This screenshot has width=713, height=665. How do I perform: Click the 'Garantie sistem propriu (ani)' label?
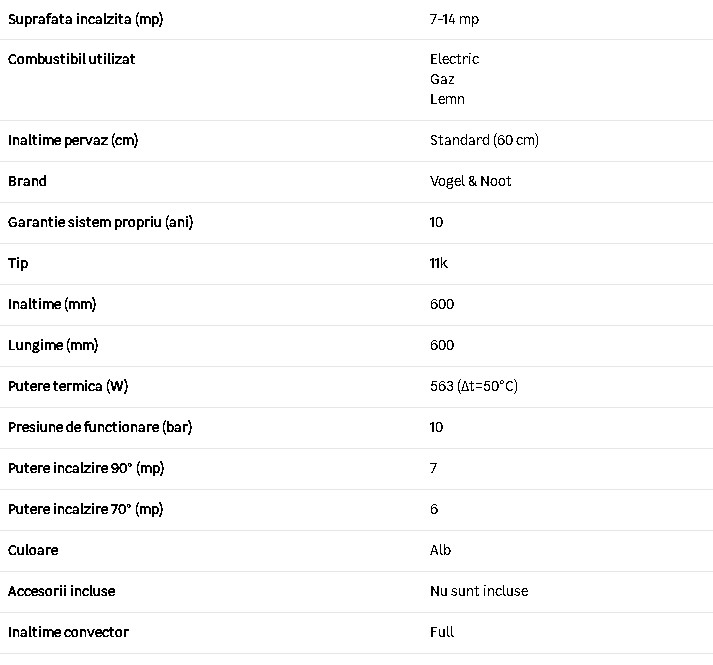click(x=100, y=222)
